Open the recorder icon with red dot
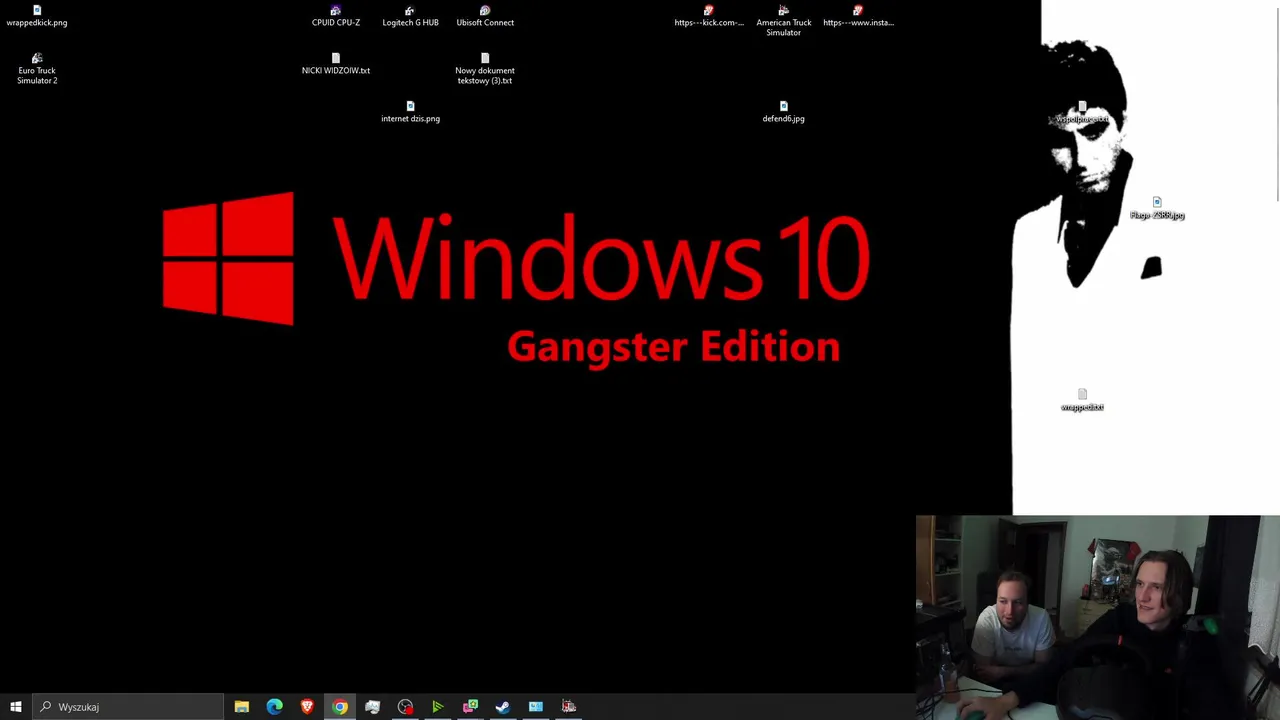The height and width of the screenshot is (720, 1280). [405, 707]
